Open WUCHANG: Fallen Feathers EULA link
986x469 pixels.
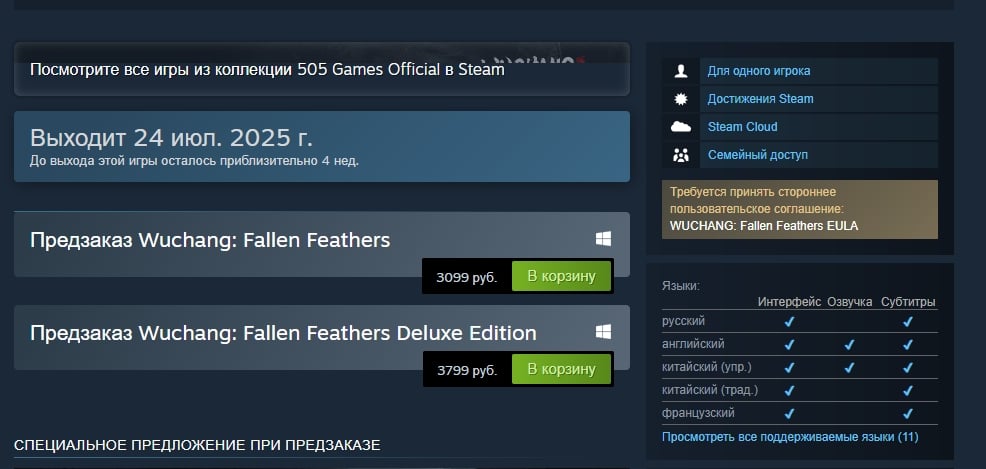(763, 226)
